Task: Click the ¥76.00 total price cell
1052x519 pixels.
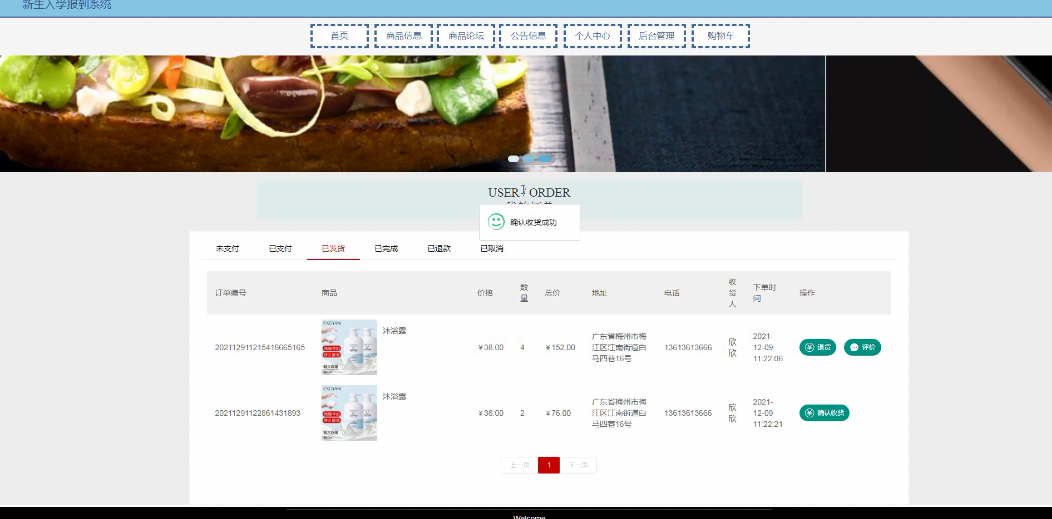Action: [558, 413]
